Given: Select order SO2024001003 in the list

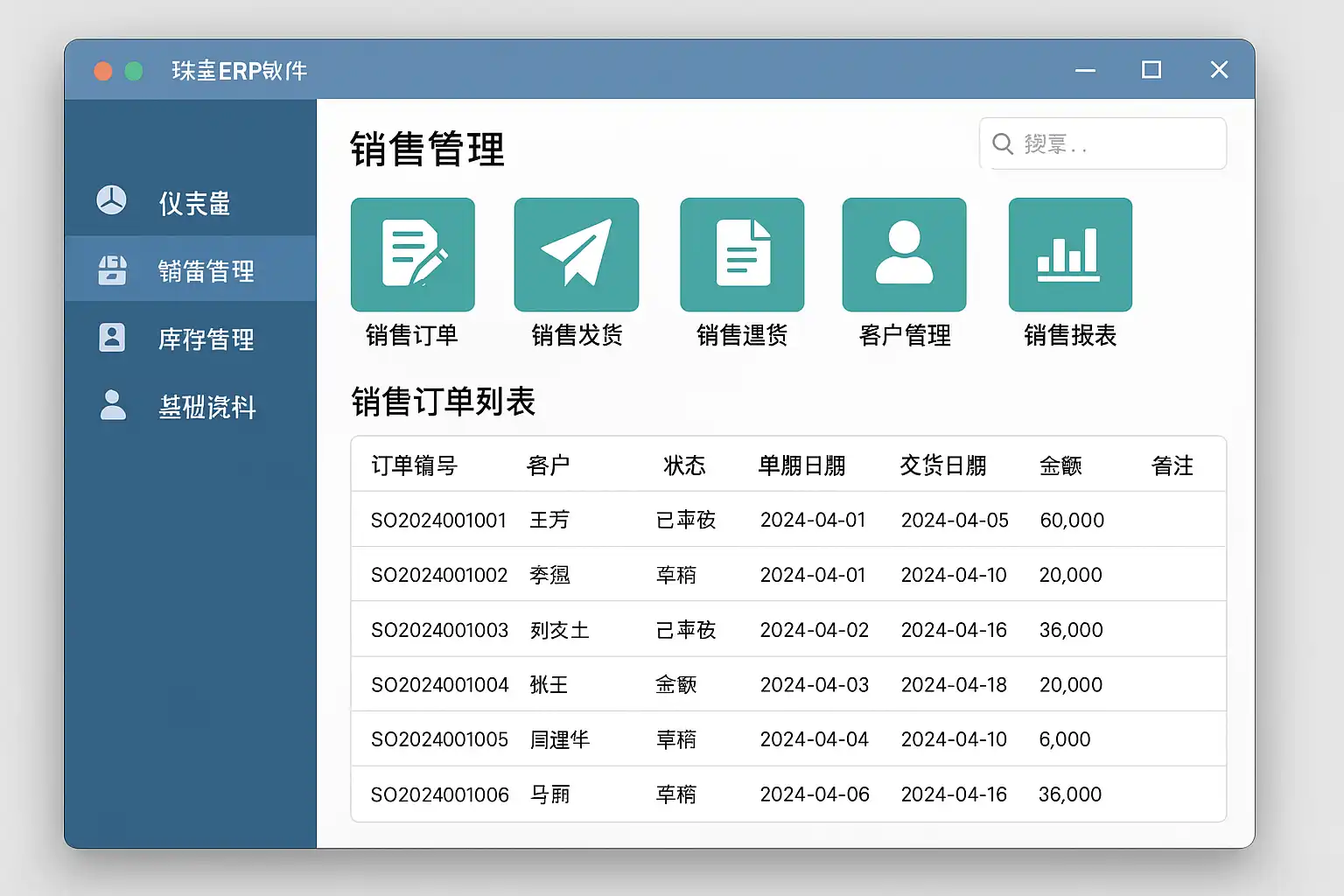Looking at the screenshot, I should coord(439,630).
